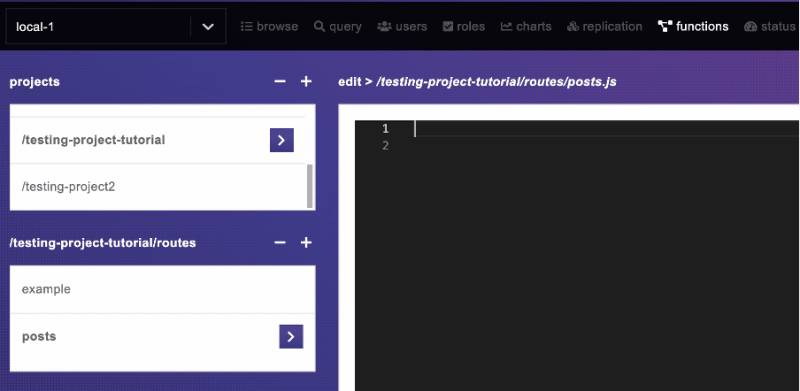Select the /testing-project2 project
Viewport: 800px width, 391px height.
pos(158,187)
